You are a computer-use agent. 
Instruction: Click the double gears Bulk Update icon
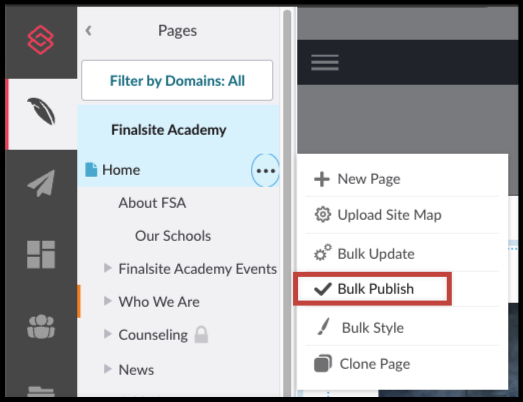pyautogui.click(x=323, y=253)
